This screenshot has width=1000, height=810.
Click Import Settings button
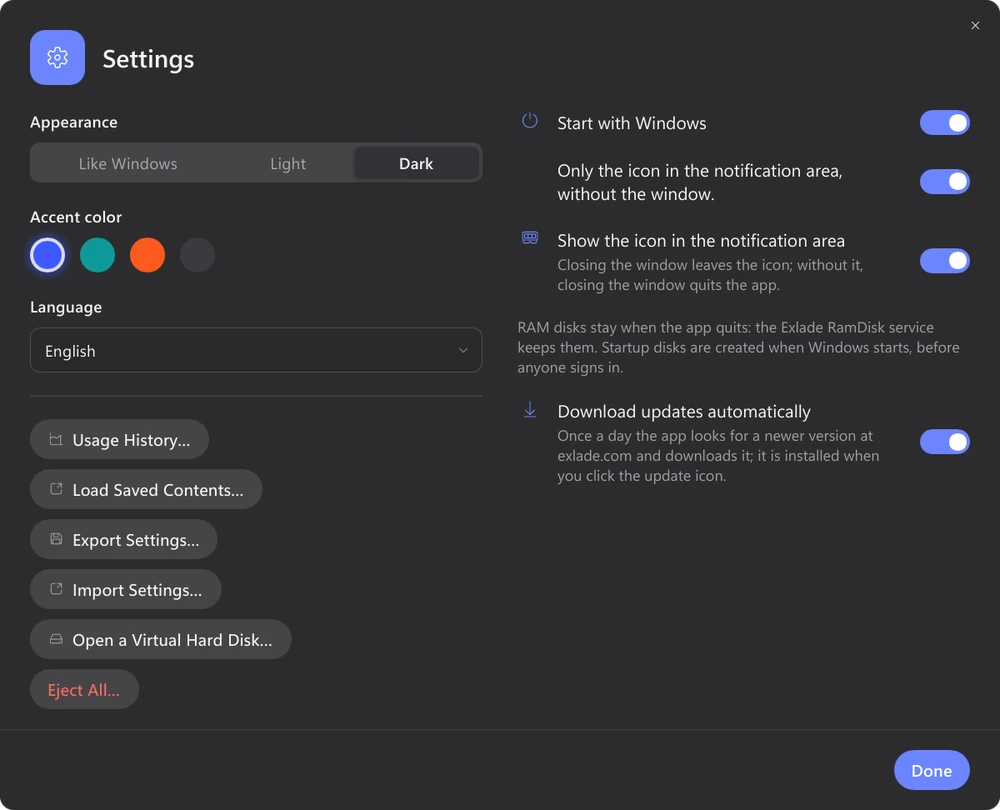[x=126, y=589]
